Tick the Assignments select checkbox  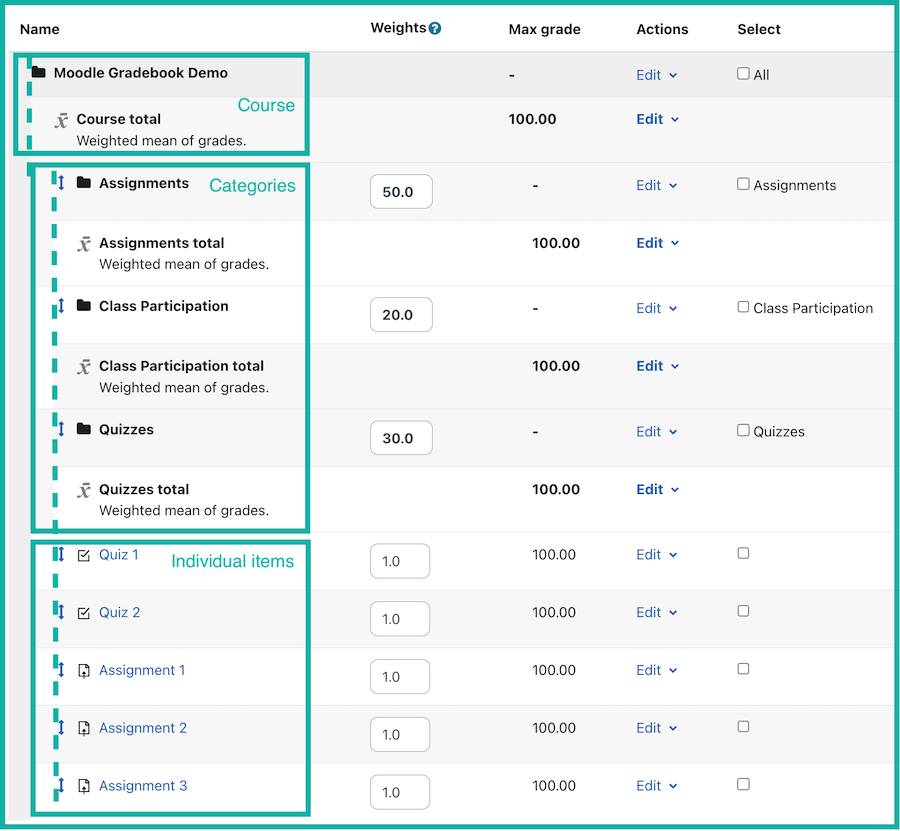(743, 184)
